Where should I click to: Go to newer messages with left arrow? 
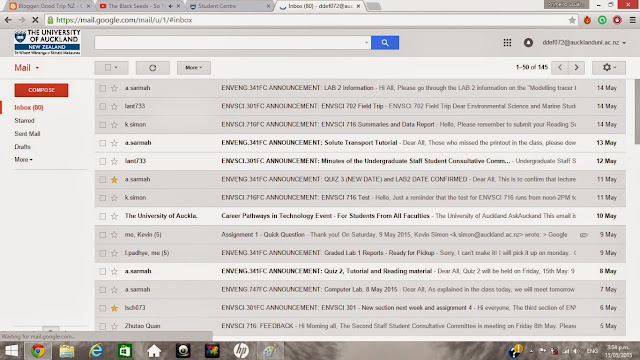click(560, 67)
